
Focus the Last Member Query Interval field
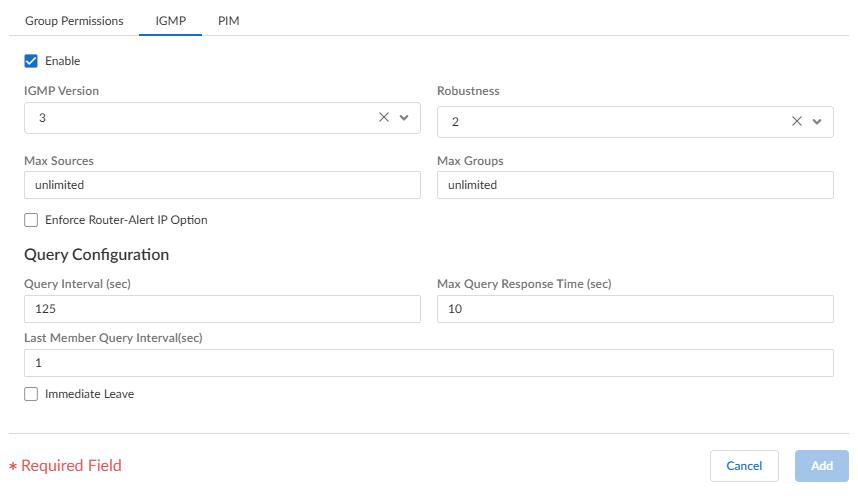(x=428, y=363)
